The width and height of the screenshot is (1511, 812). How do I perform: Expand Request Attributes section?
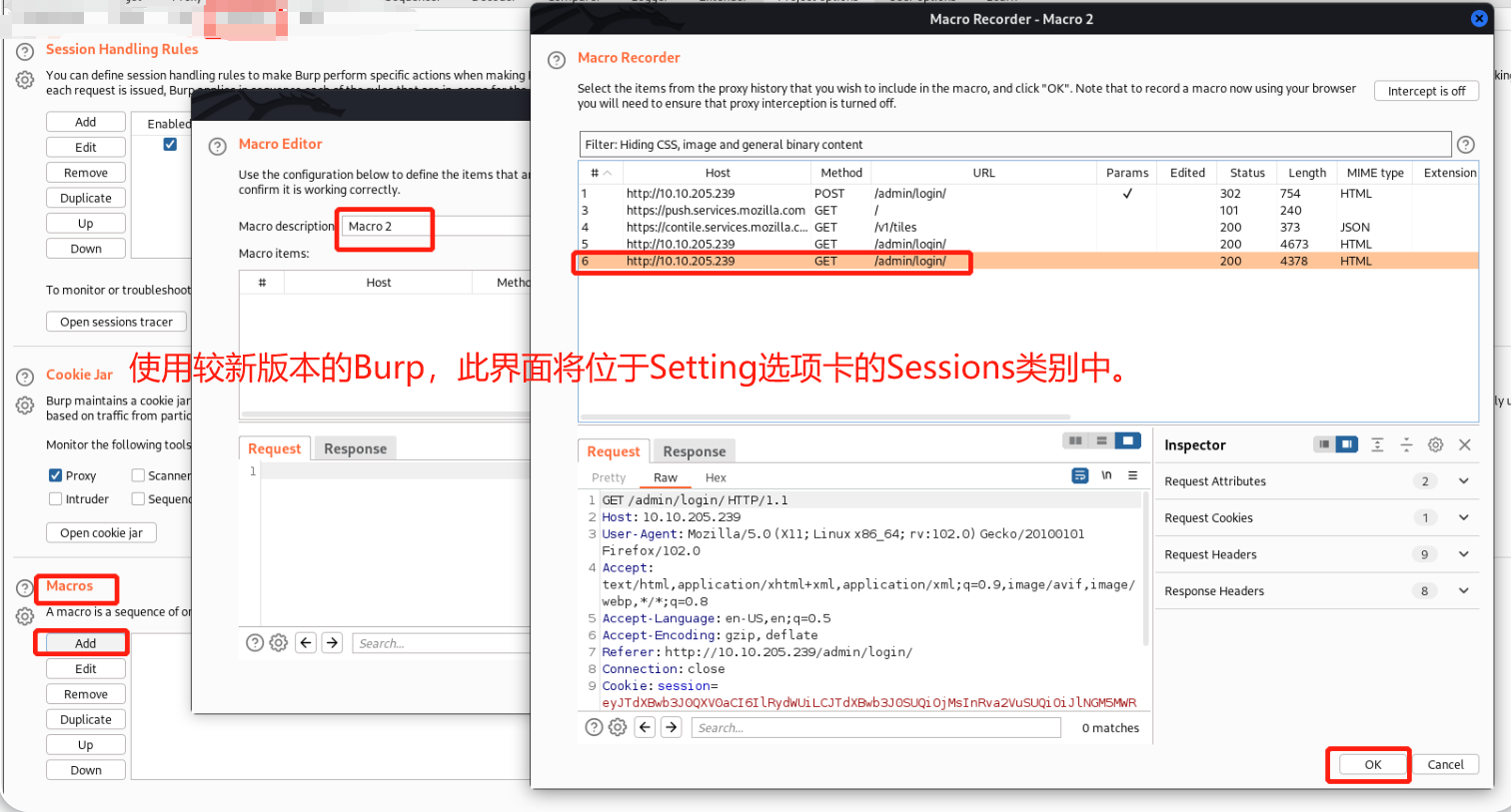point(1463,481)
